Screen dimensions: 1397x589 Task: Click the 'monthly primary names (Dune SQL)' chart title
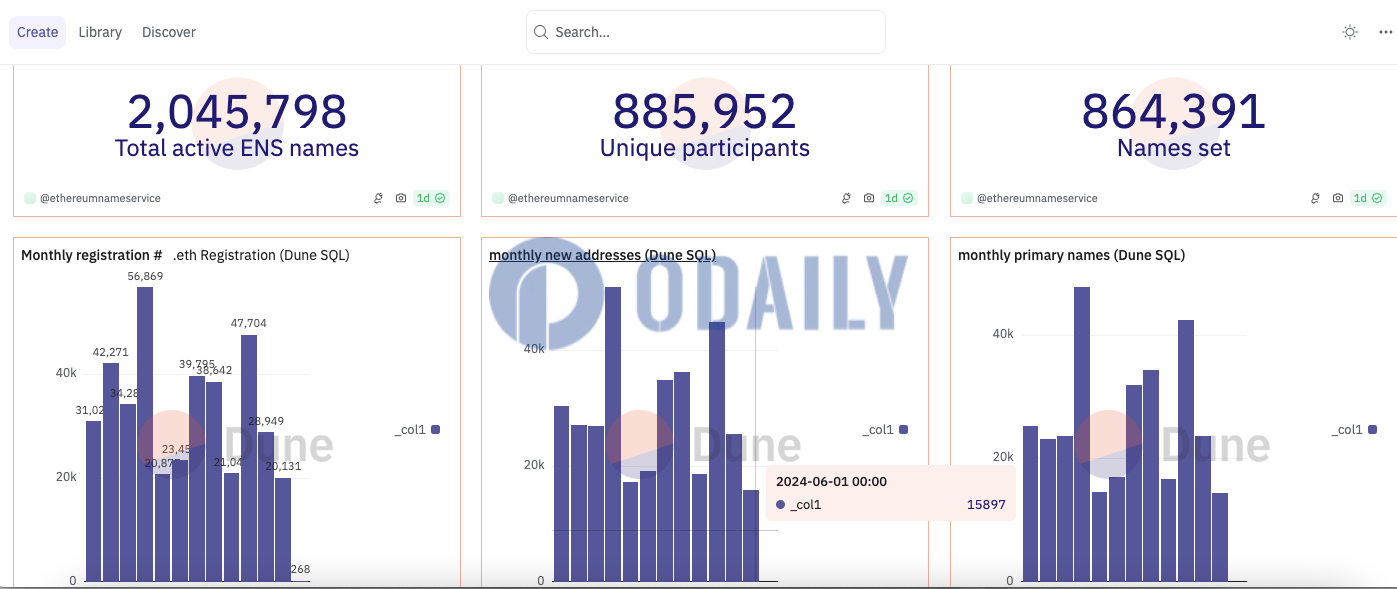1071,255
